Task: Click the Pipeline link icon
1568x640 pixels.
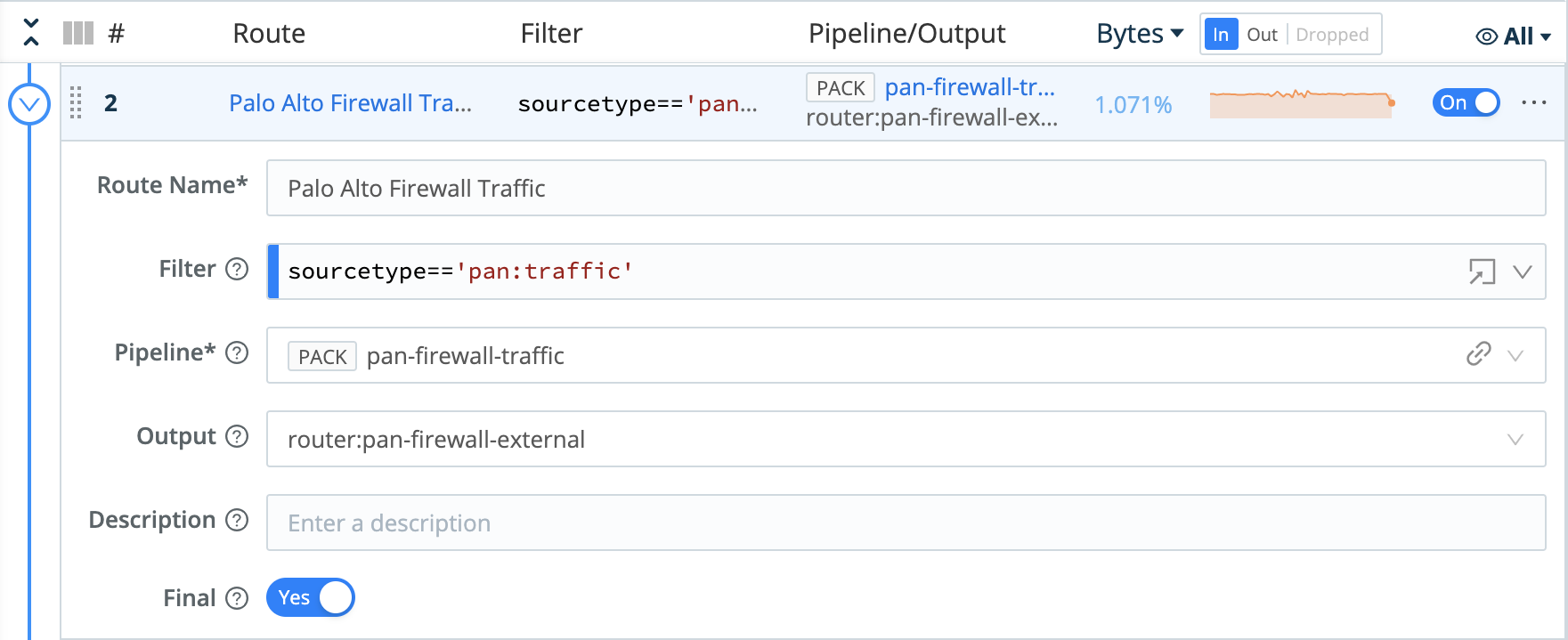Action: (1478, 354)
